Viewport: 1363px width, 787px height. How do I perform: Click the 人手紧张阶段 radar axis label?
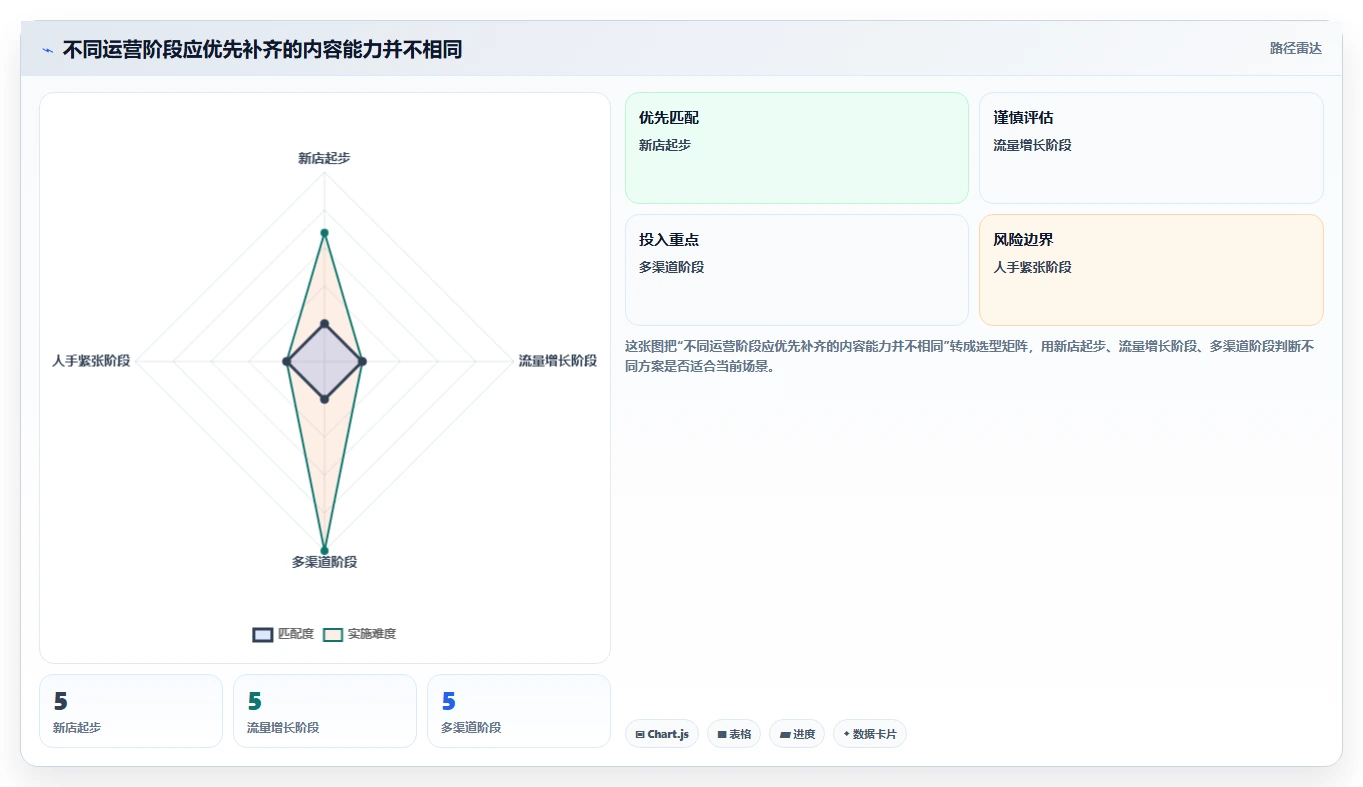[x=91, y=361]
